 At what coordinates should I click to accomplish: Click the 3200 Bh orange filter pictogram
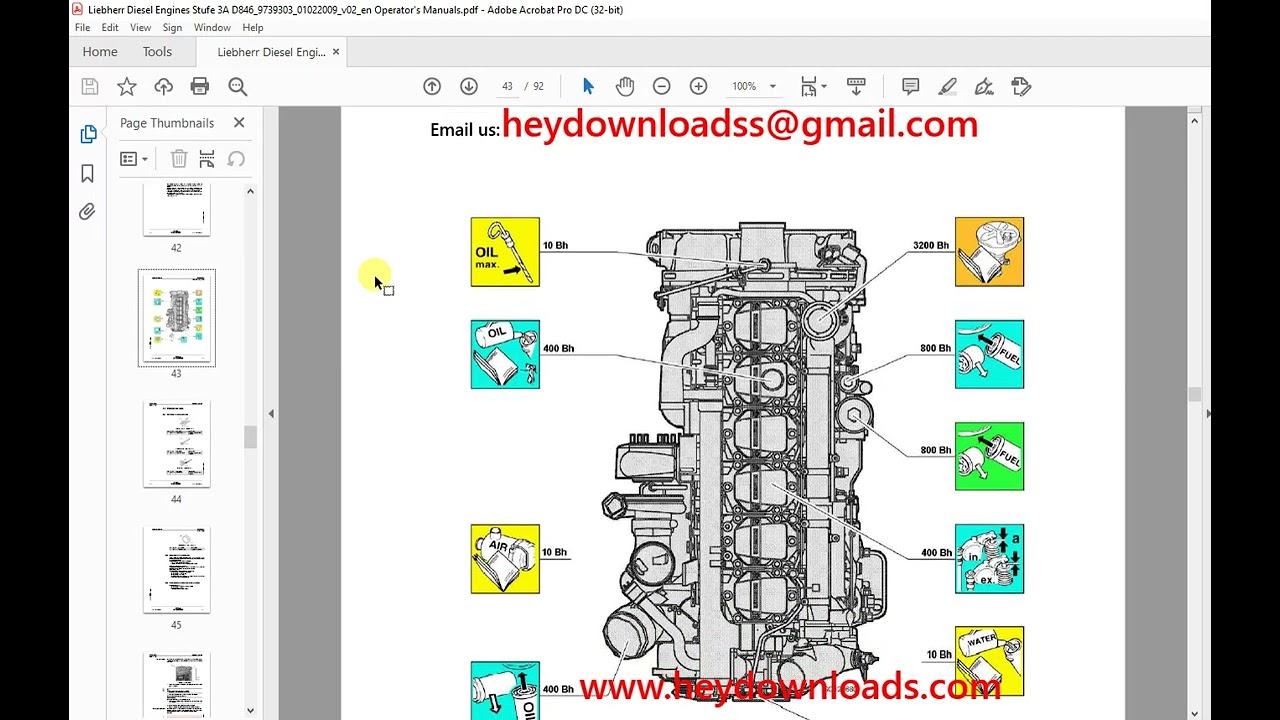[x=989, y=252]
